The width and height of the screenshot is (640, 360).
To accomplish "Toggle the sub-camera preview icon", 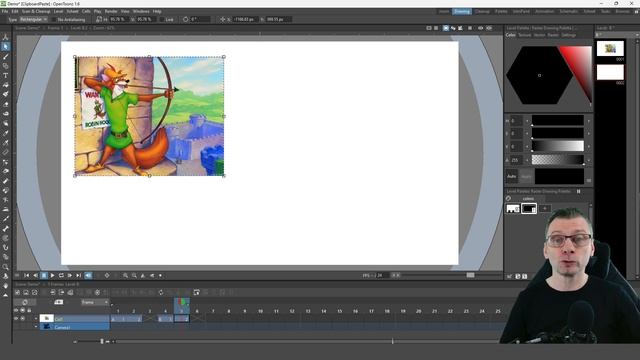I will (489, 28).
